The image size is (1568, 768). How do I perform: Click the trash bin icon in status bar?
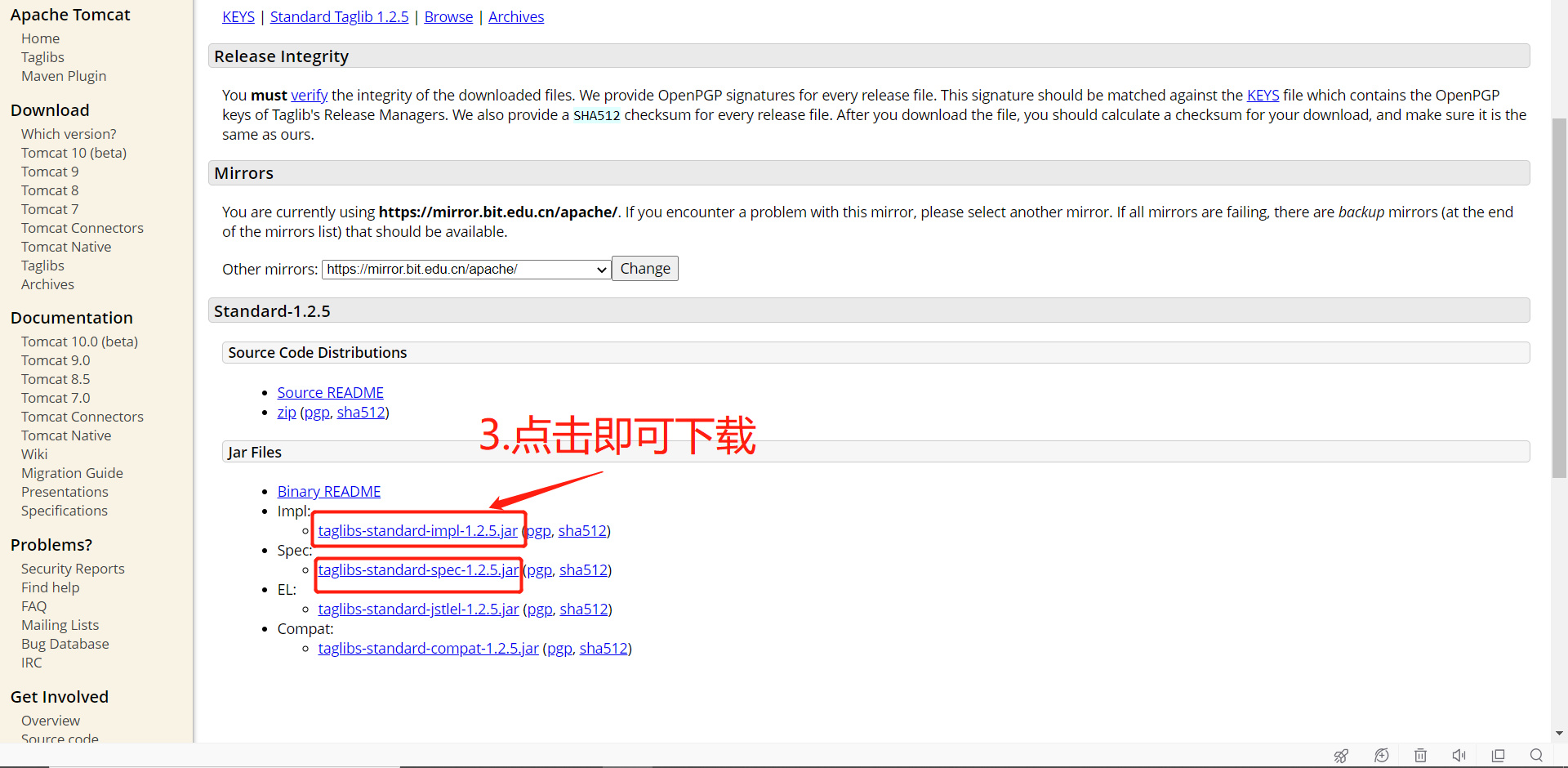[1420, 756]
